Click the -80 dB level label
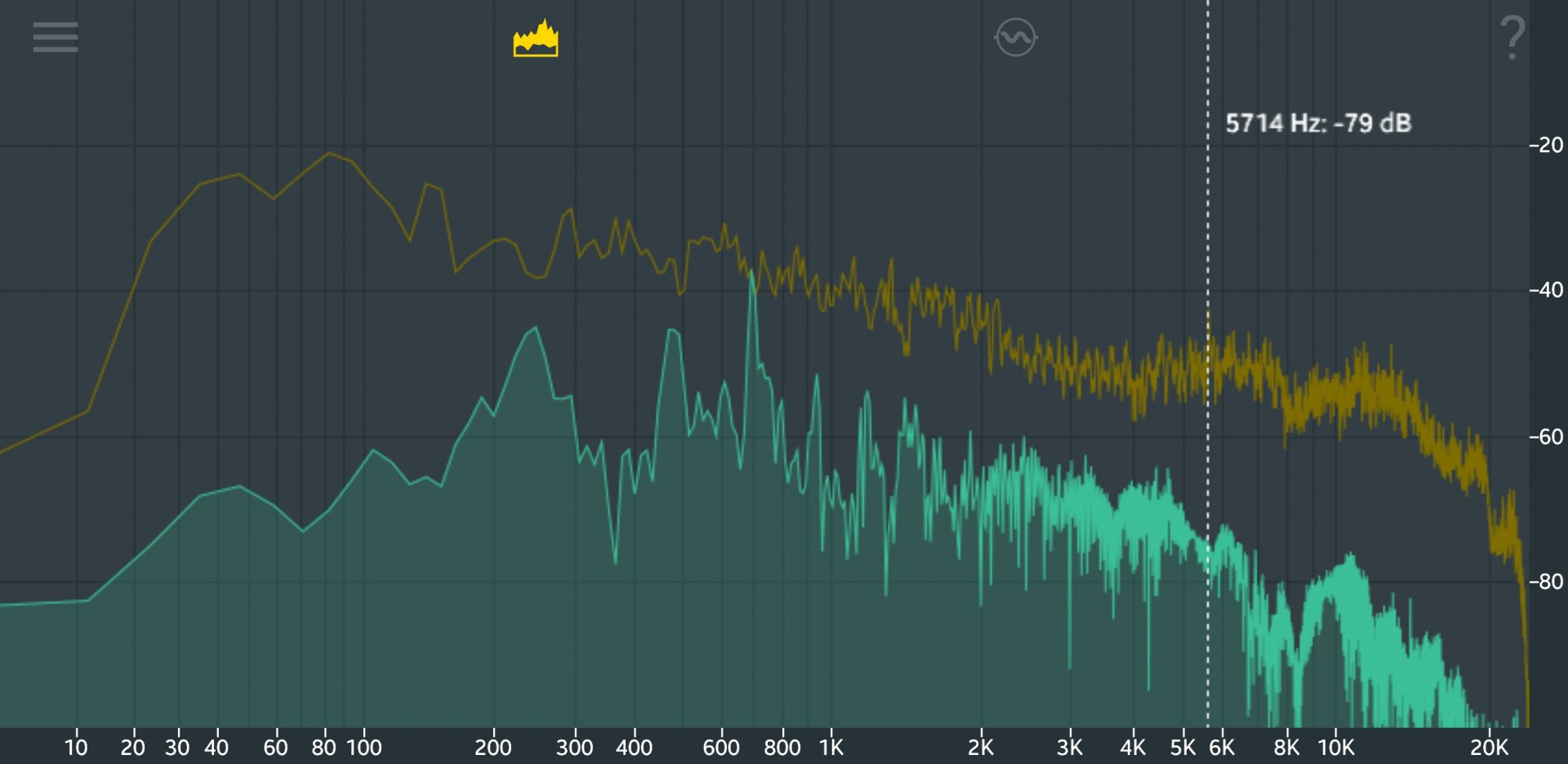Image resolution: width=1568 pixels, height=764 pixels. [1545, 582]
